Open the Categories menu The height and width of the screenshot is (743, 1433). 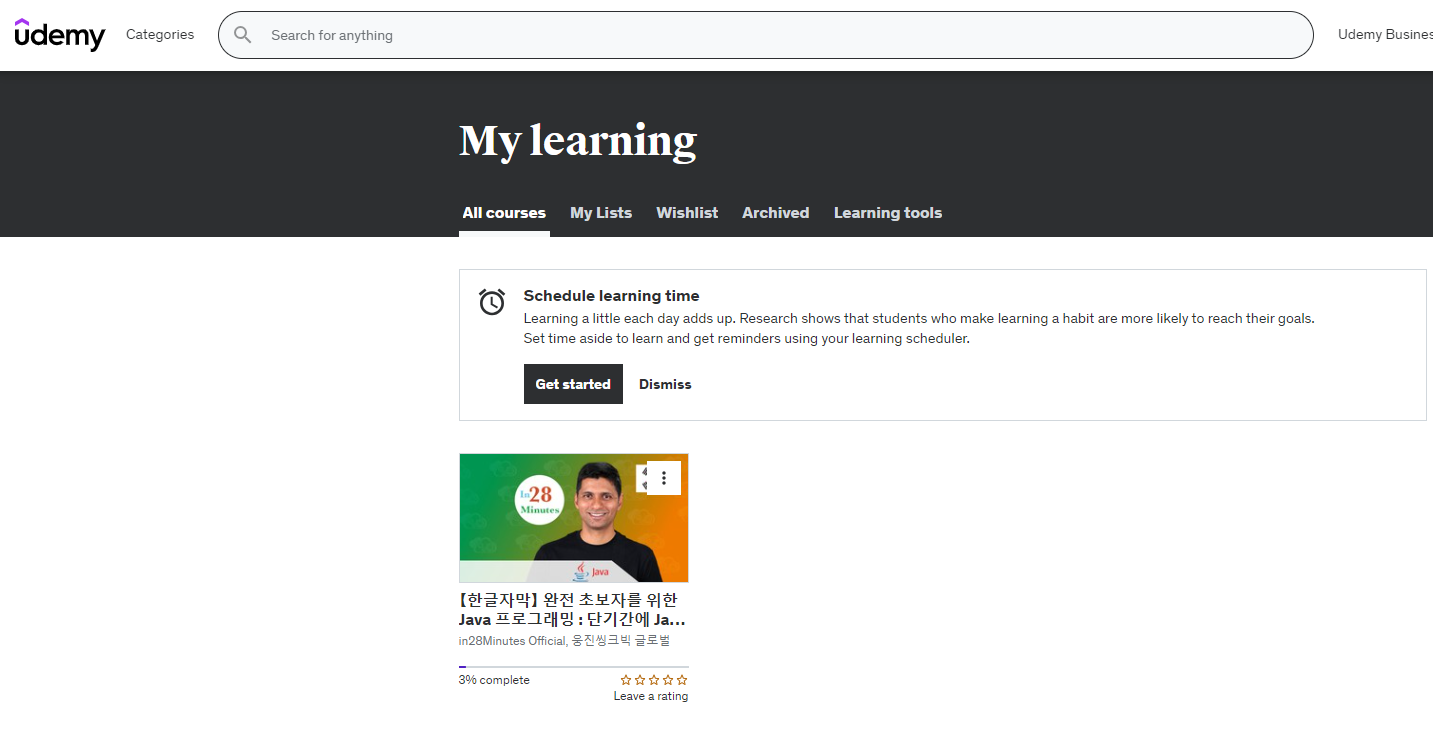click(160, 35)
